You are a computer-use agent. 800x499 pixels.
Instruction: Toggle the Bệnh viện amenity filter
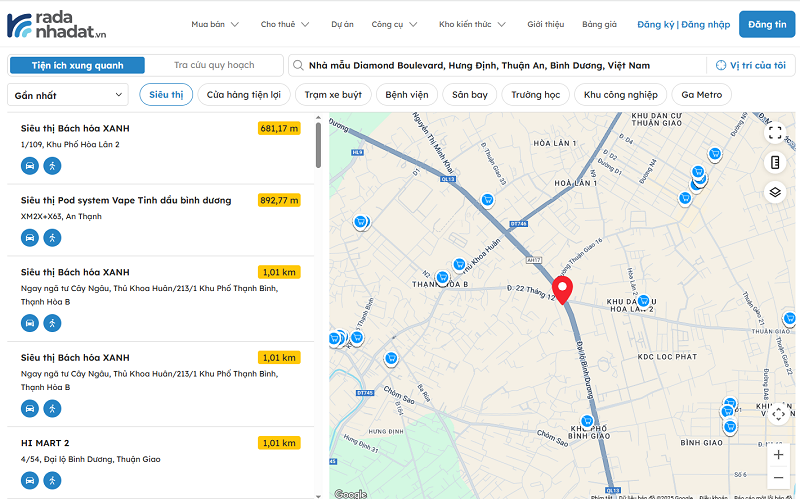pyautogui.click(x=408, y=95)
